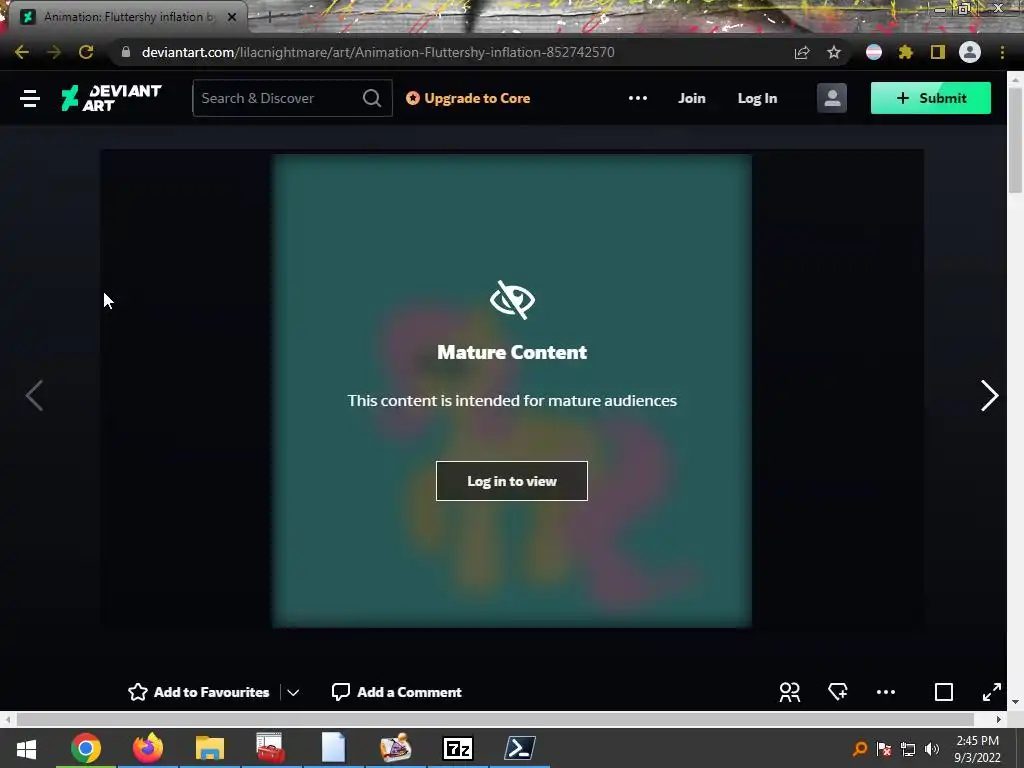
Task: Go to previous deviation arrow
Action: click(x=34, y=396)
